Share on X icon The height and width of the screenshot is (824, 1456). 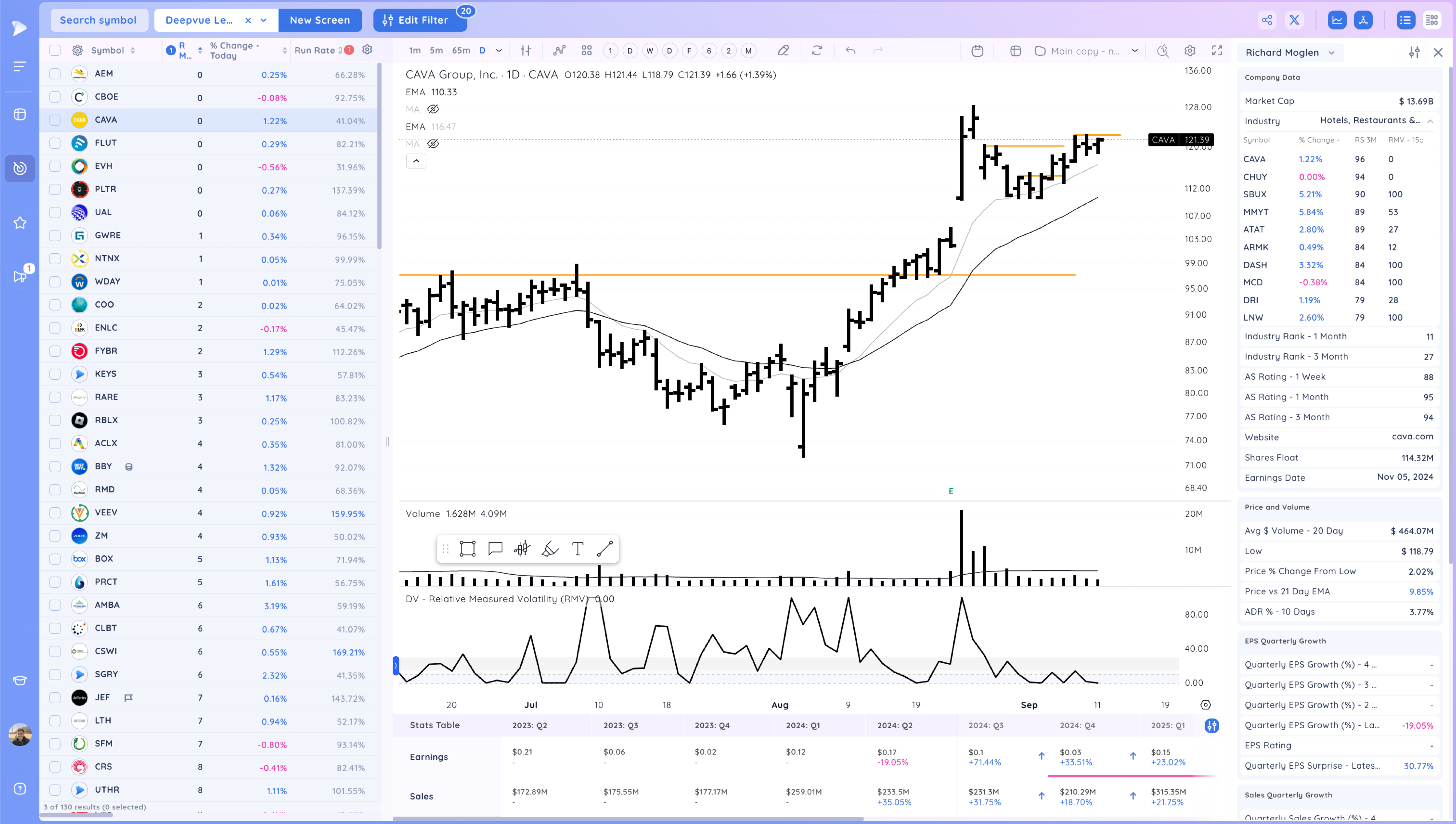(1294, 20)
